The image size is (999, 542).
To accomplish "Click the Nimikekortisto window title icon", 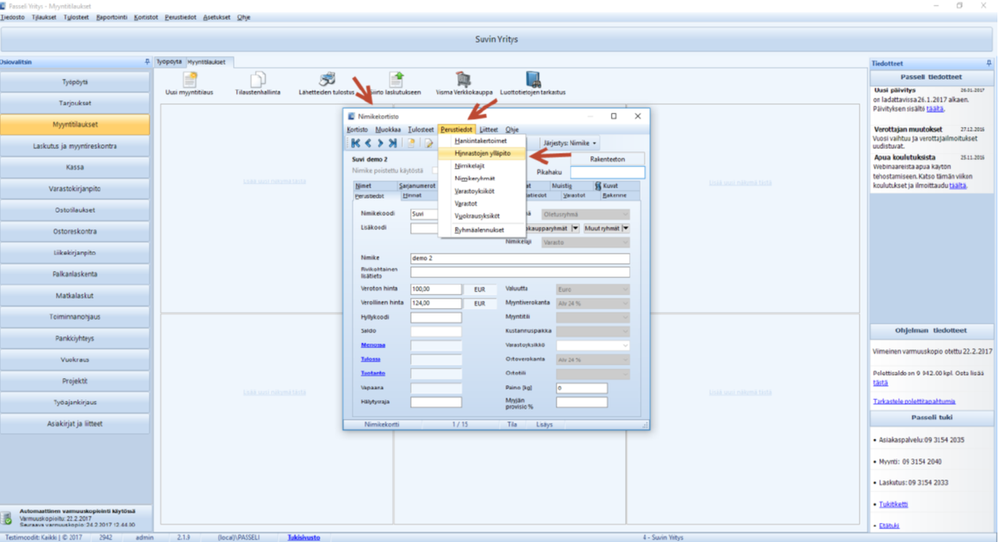I will click(351, 117).
